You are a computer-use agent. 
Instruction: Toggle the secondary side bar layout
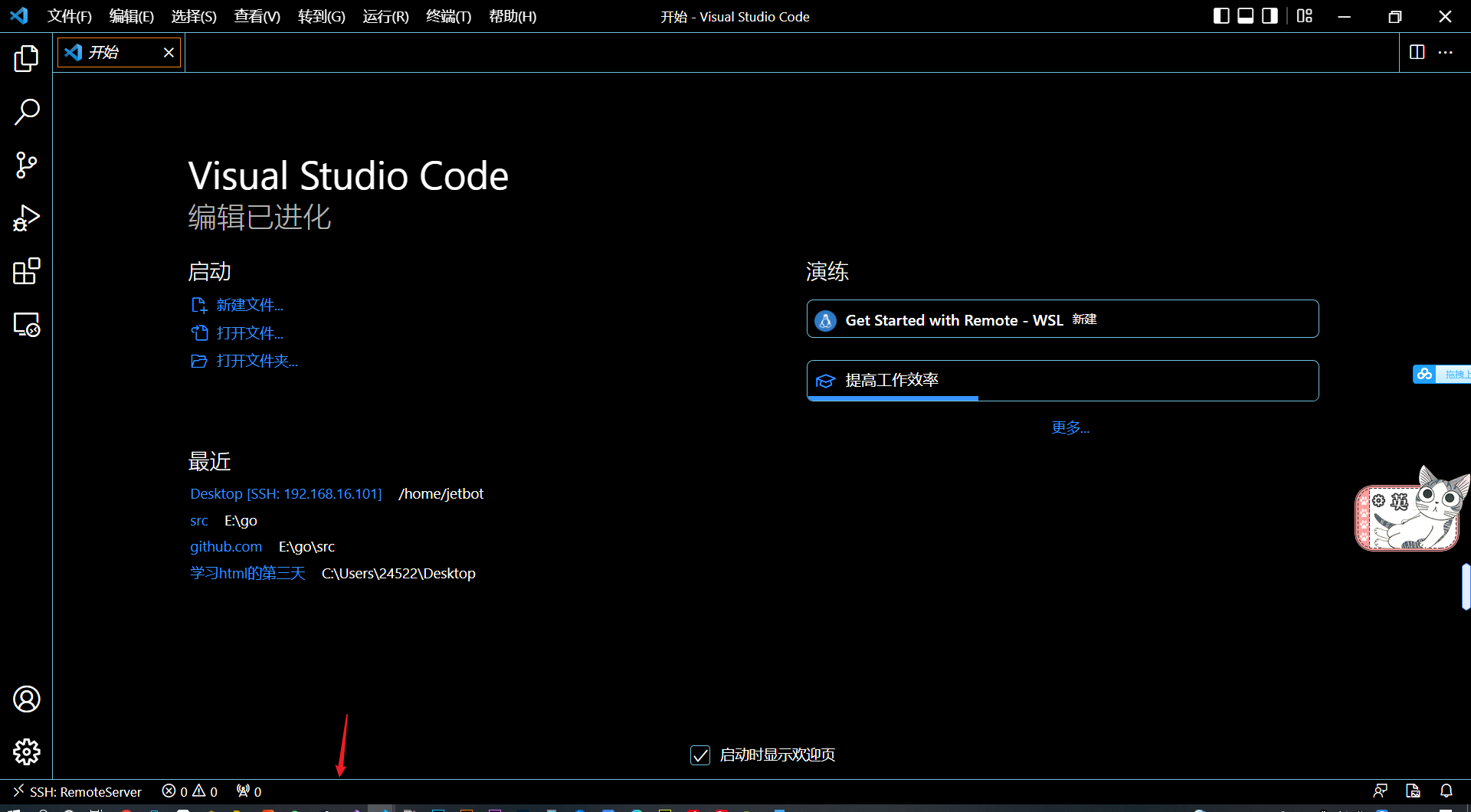coord(1270,16)
